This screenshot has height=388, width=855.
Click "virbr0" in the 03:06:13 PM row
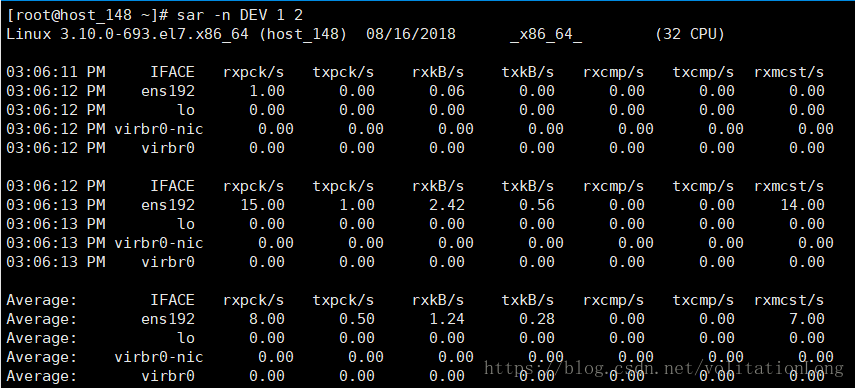point(168,262)
